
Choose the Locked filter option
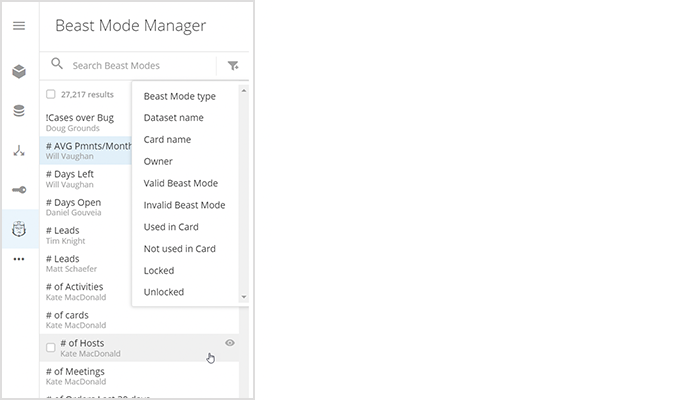159,271
